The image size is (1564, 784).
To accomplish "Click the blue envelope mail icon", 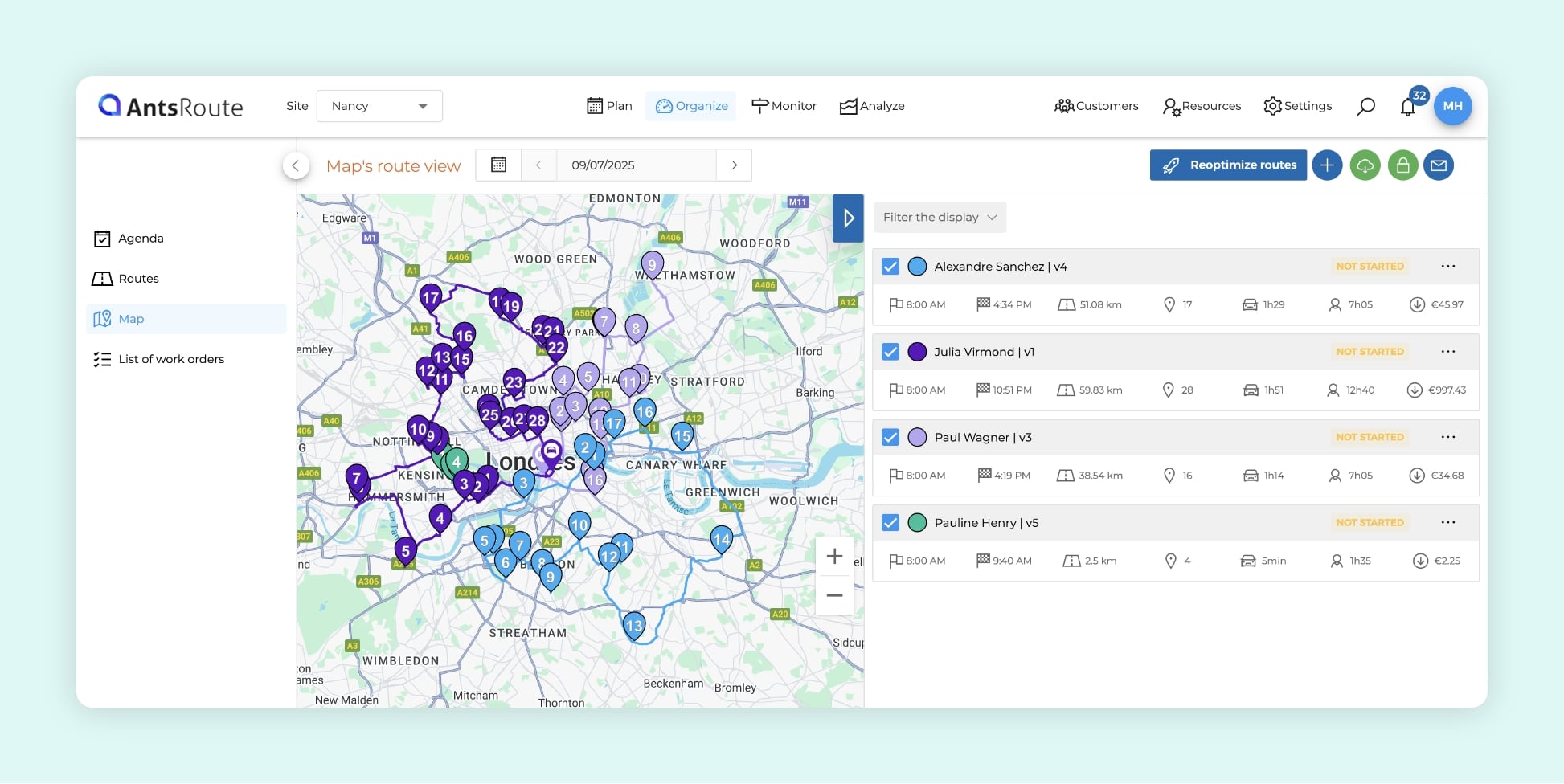I will click(1439, 165).
